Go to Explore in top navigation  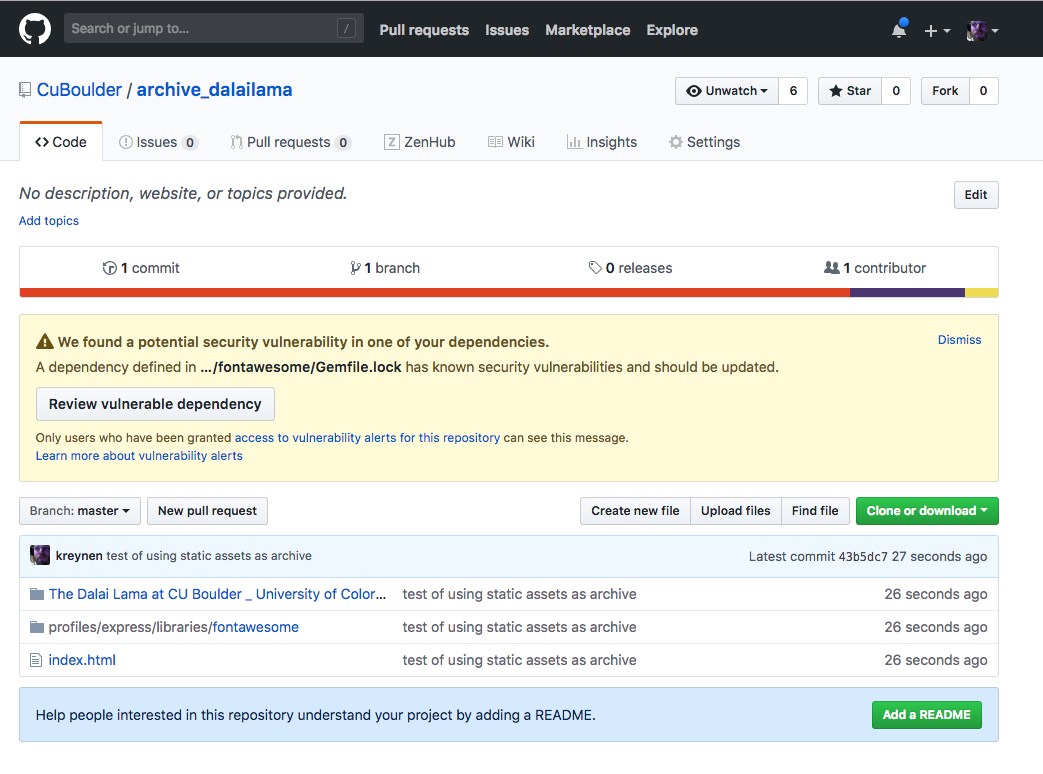[x=672, y=30]
